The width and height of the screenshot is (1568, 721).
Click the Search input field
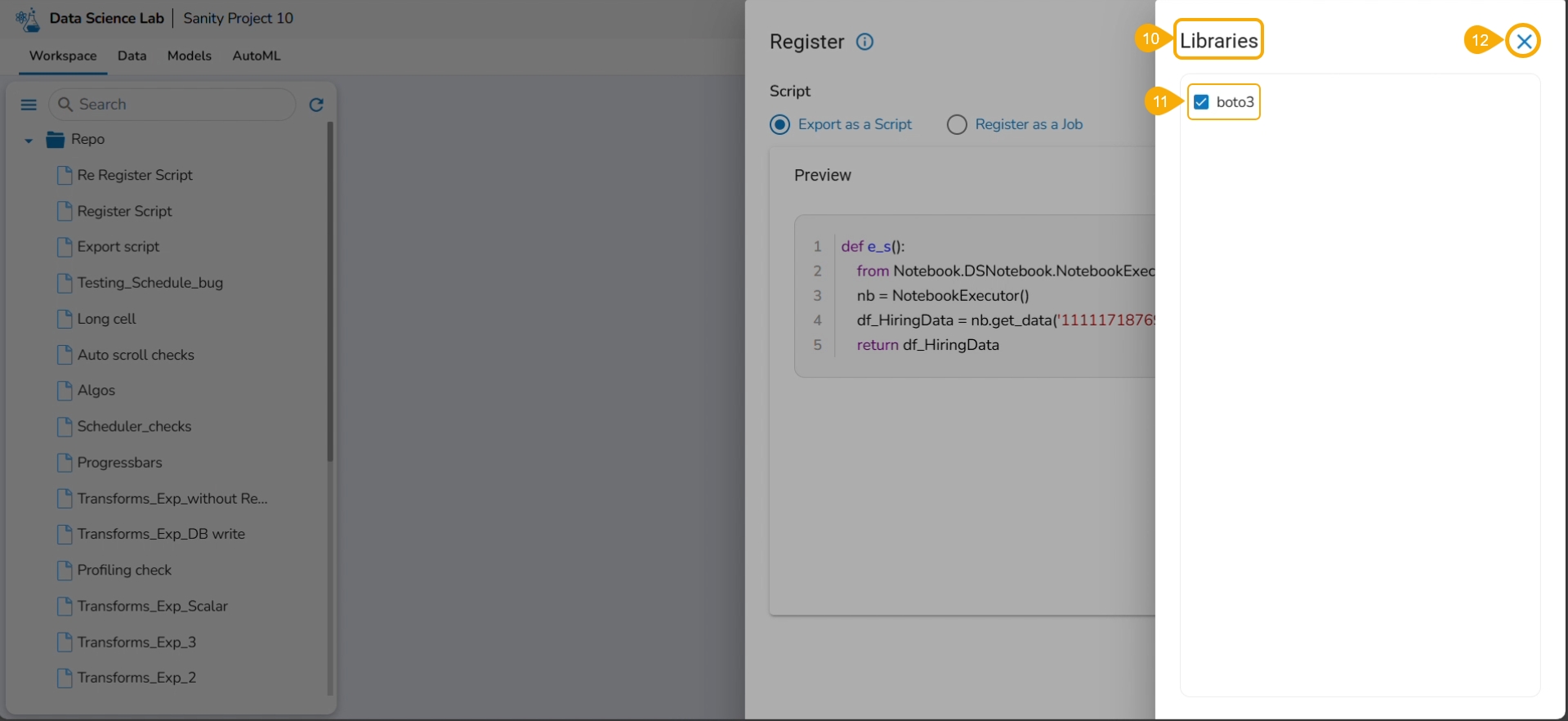(172, 105)
